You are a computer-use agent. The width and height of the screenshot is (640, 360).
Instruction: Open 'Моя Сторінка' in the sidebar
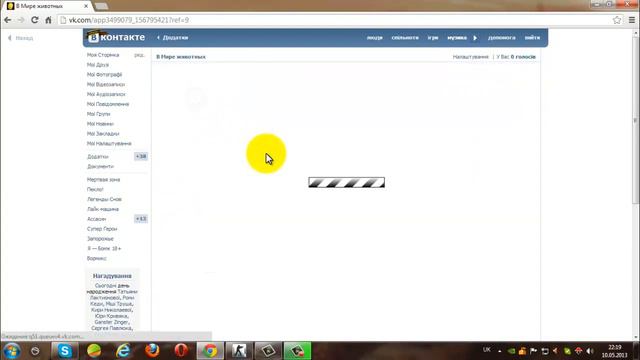tap(103, 55)
